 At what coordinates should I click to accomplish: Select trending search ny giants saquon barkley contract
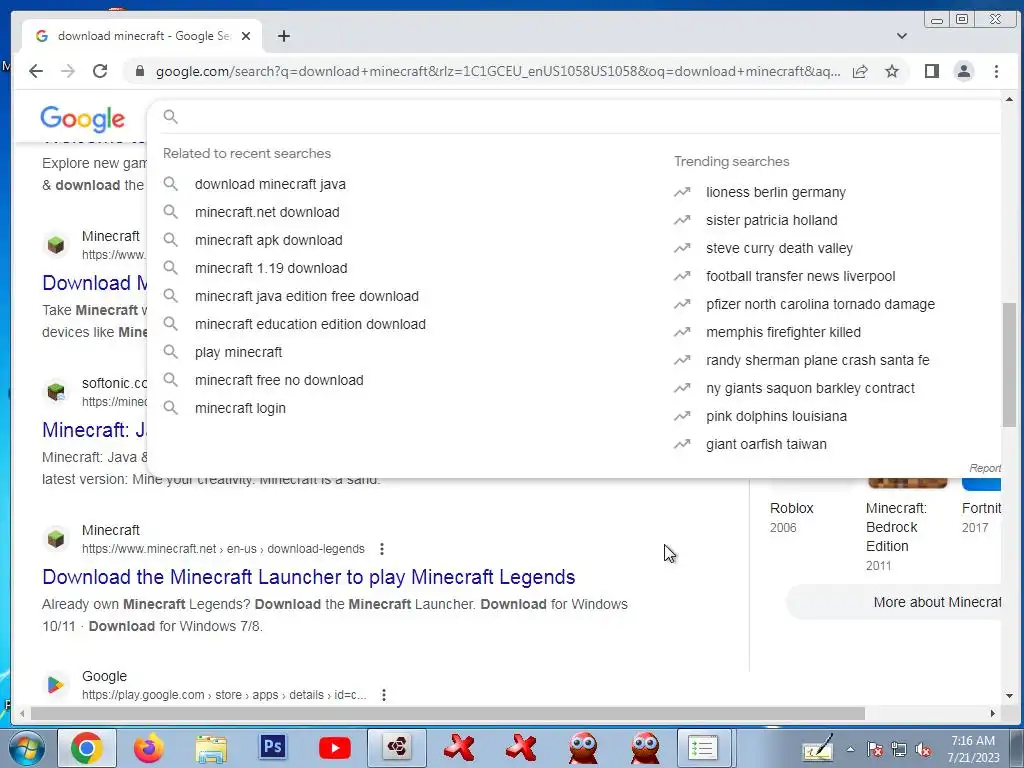[810, 389]
